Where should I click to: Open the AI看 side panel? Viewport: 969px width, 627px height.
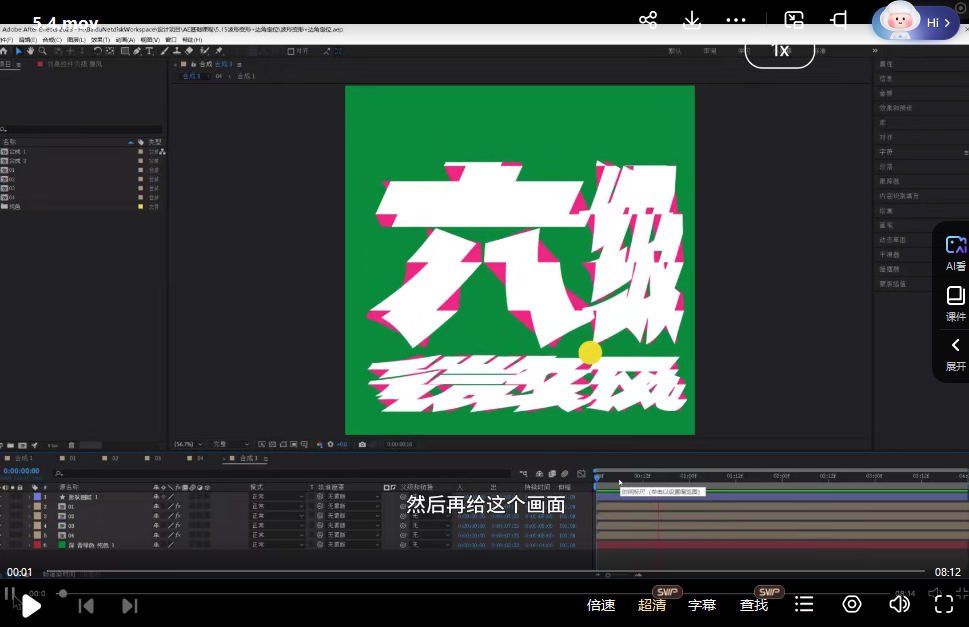click(955, 254)
